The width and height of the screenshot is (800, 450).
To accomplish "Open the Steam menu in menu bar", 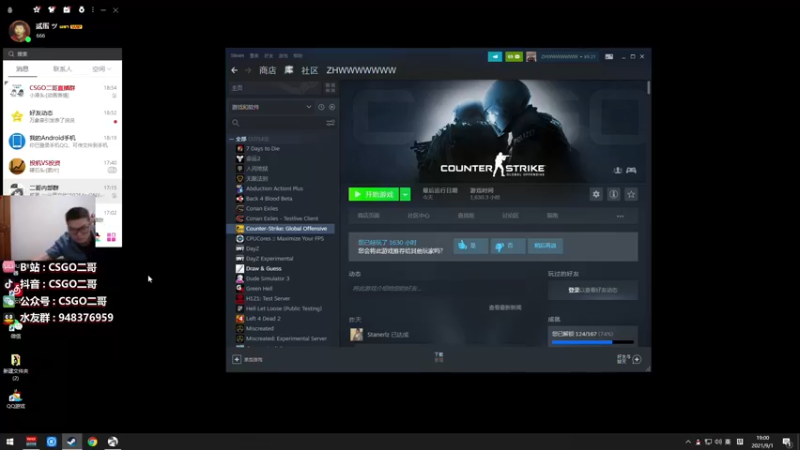I will coord(237,56).
